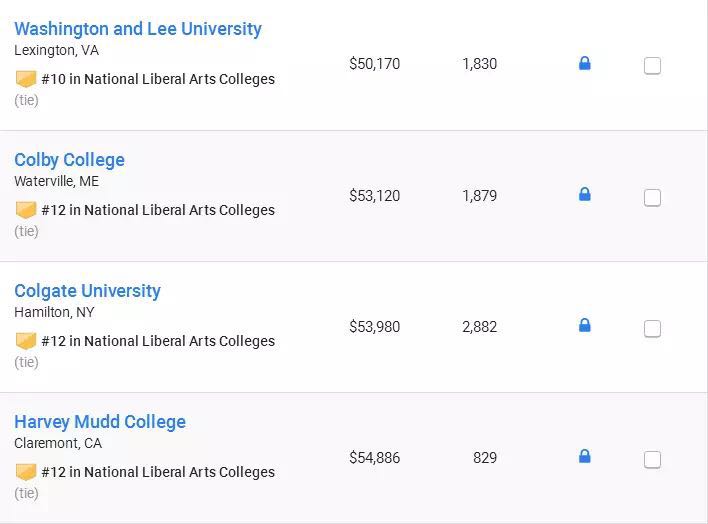Click Colgate's 2,882 enrollment figure
Viewport: 708px width, 524px height.
[479, 327]
